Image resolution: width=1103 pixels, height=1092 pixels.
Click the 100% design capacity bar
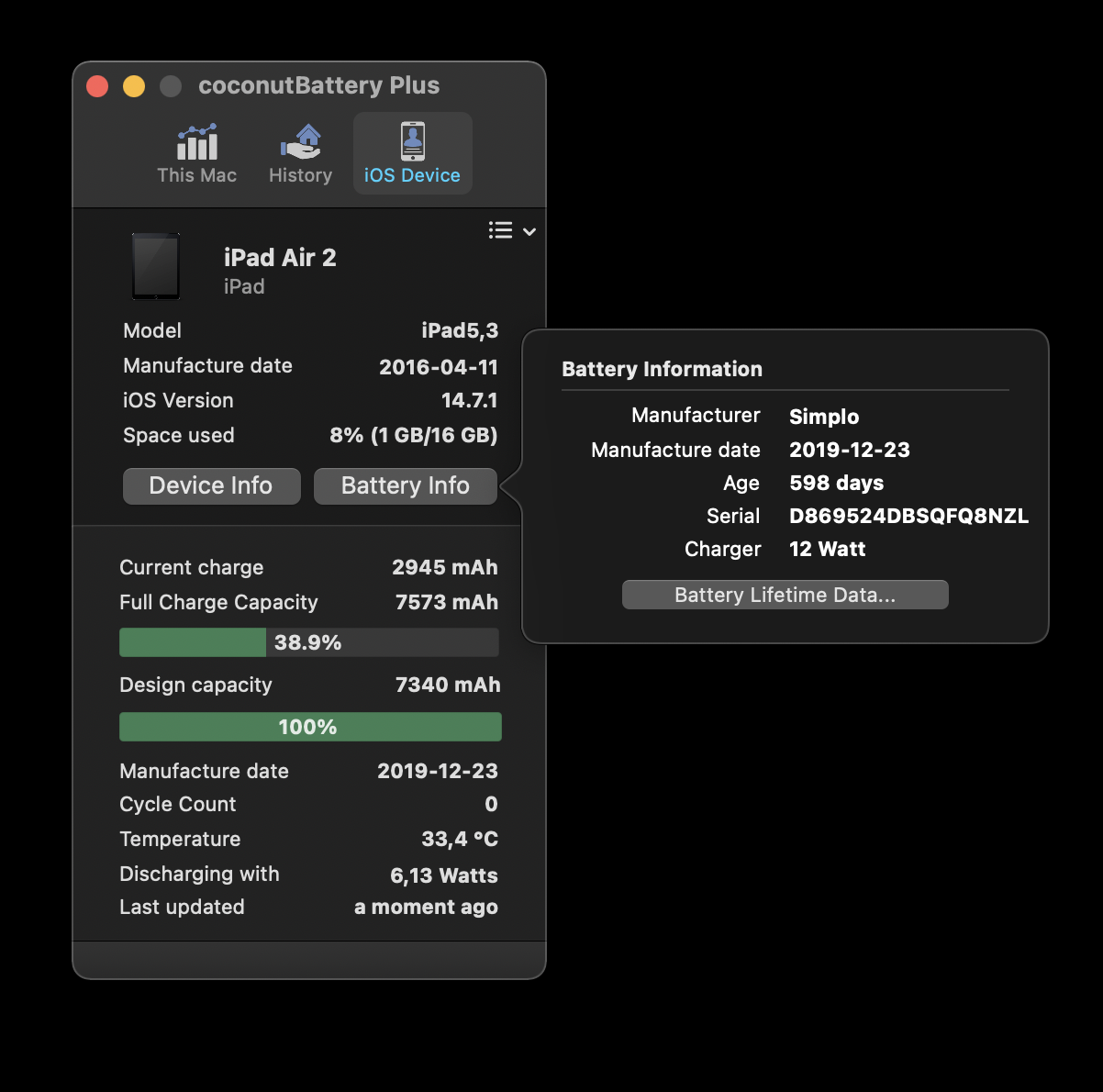(x=310, y=727)
